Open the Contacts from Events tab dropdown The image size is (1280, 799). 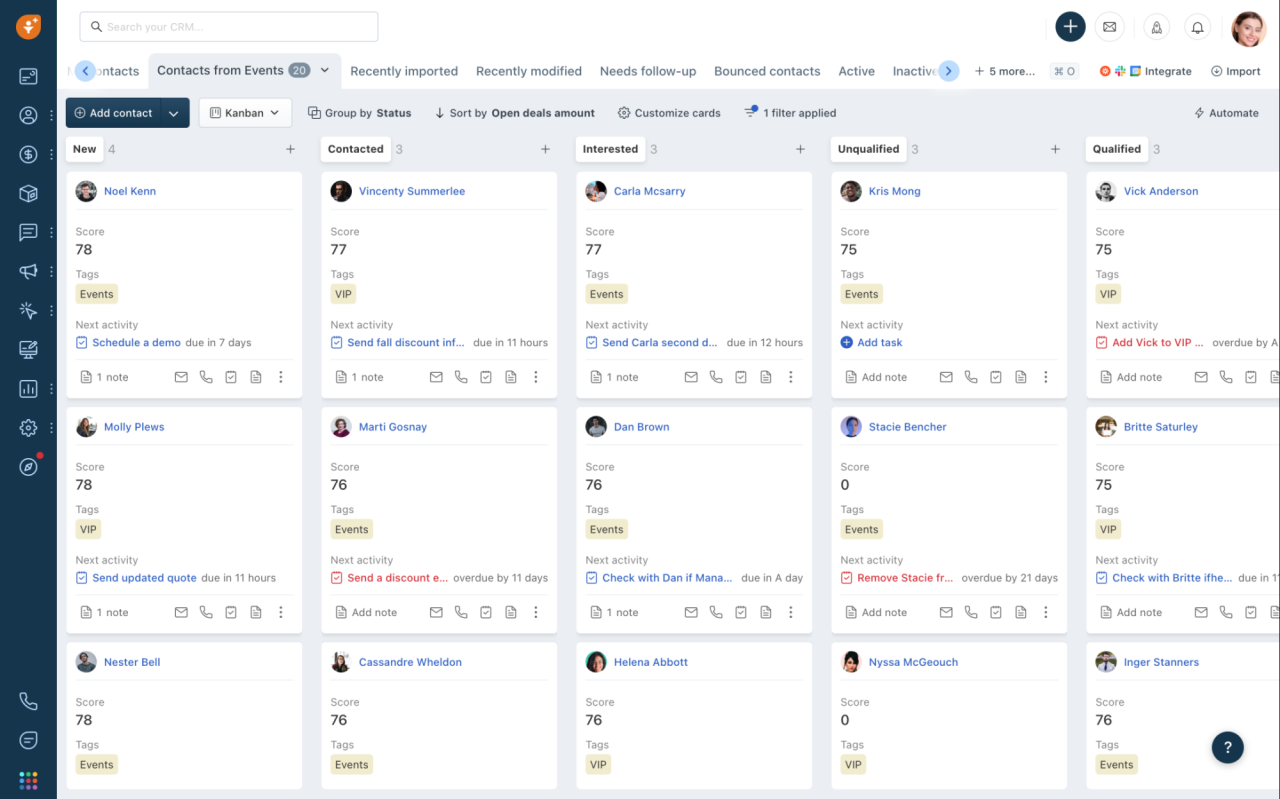tap(323, 70)
